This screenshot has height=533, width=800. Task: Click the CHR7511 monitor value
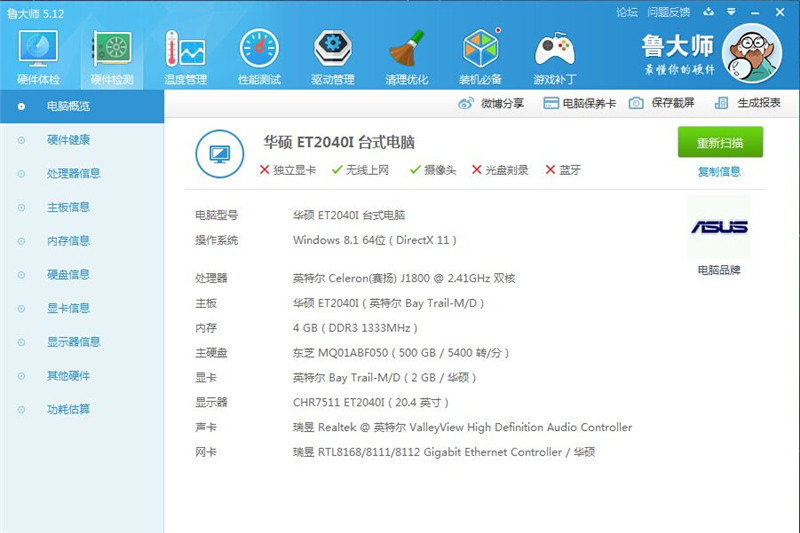pyautogui.click(x=370, y=402)
